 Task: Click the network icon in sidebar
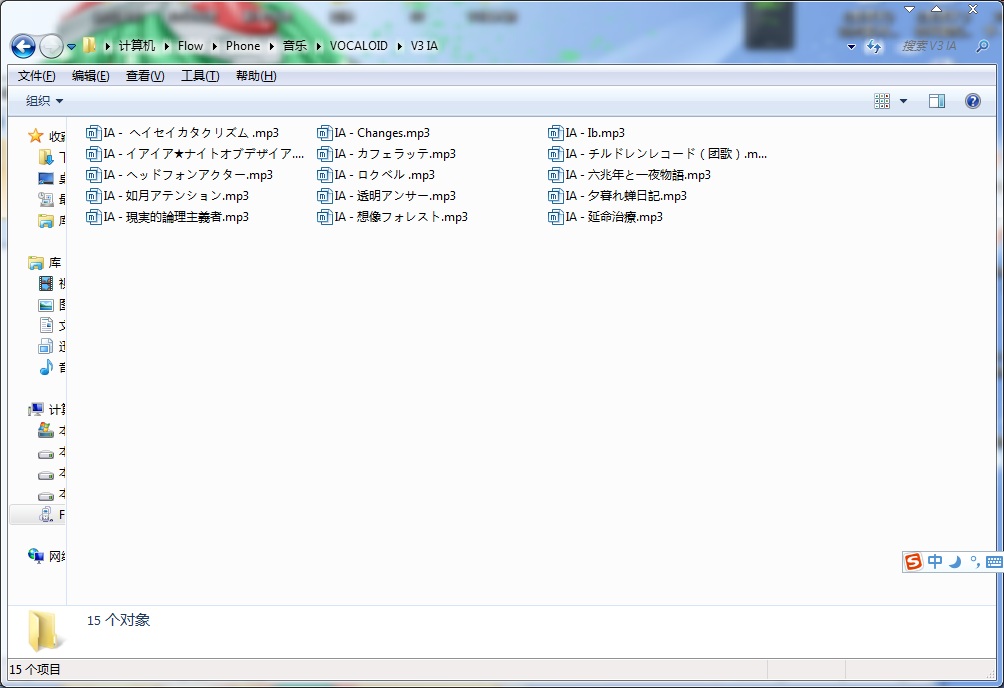tap(36, 556)
